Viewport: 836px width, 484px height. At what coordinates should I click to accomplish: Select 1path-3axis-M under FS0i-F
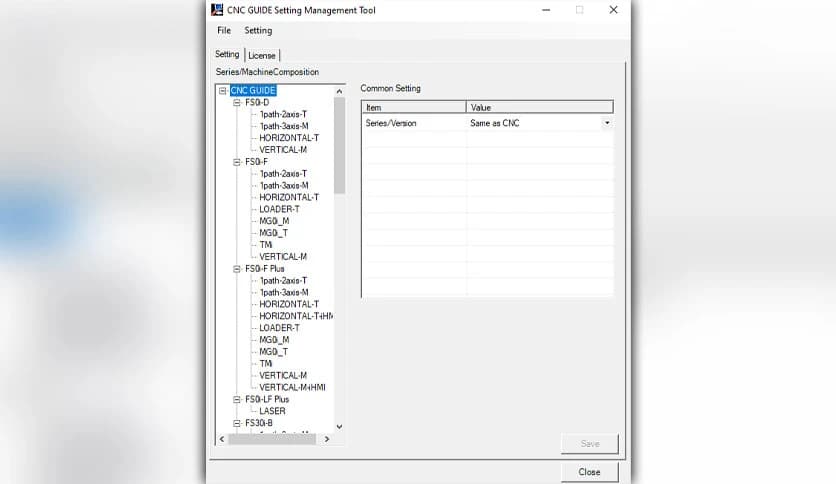(x=284, y=185)
